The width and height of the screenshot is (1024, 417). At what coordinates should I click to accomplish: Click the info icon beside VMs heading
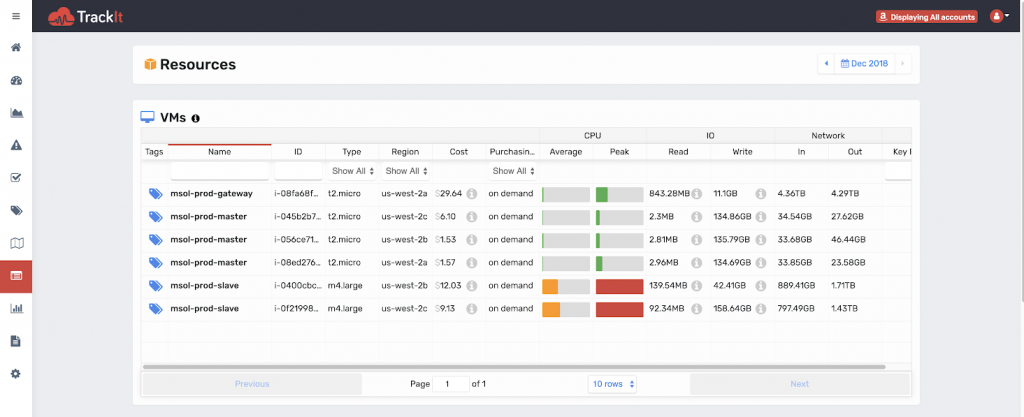(x=195, y=118)
